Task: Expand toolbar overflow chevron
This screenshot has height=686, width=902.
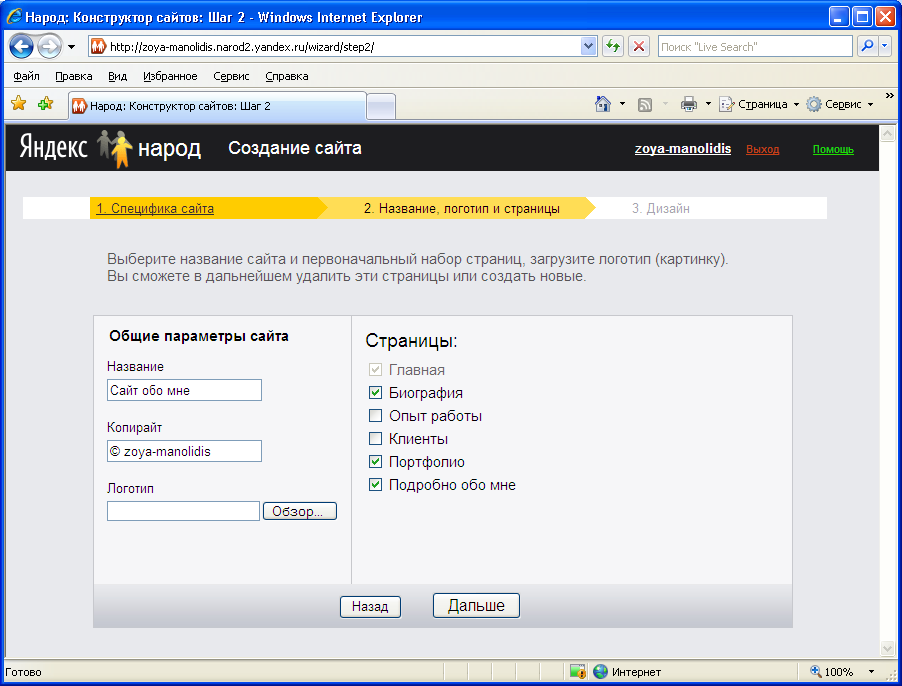Action: tap(889, 95)
